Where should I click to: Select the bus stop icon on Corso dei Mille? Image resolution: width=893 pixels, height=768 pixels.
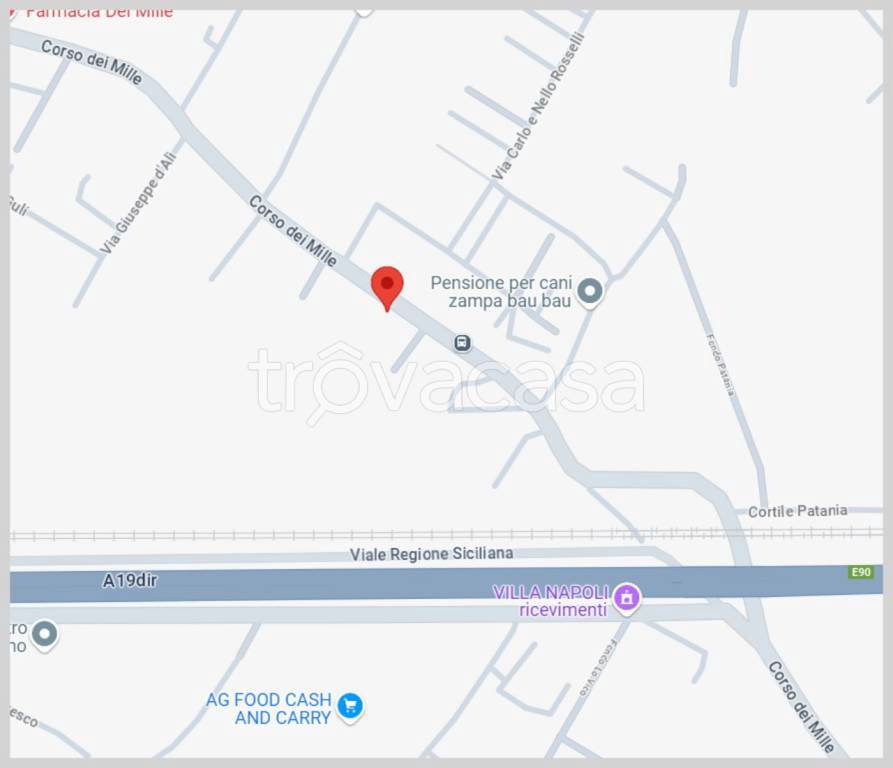(462, 343)
